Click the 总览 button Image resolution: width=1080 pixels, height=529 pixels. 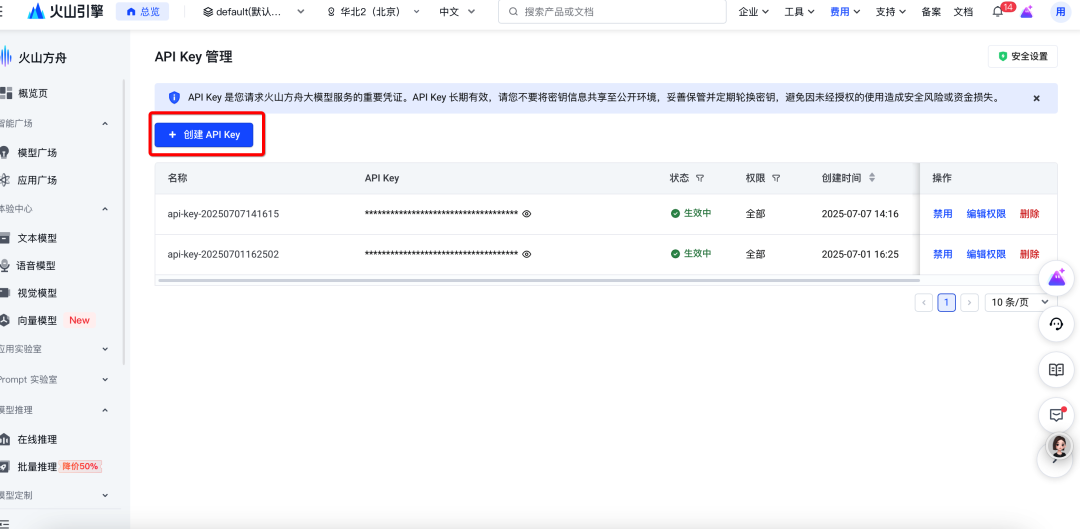click(143, 12)
